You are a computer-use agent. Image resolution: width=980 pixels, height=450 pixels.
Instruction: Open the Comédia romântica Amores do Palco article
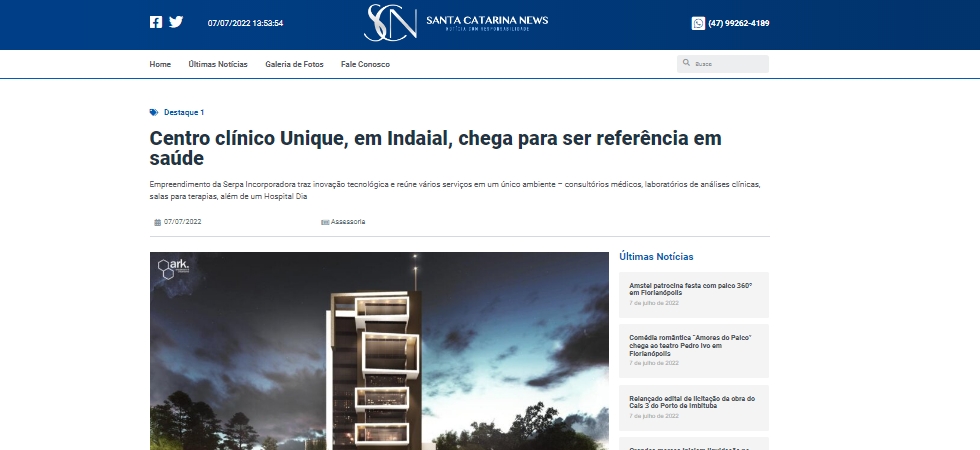click(x=690, y=345)
